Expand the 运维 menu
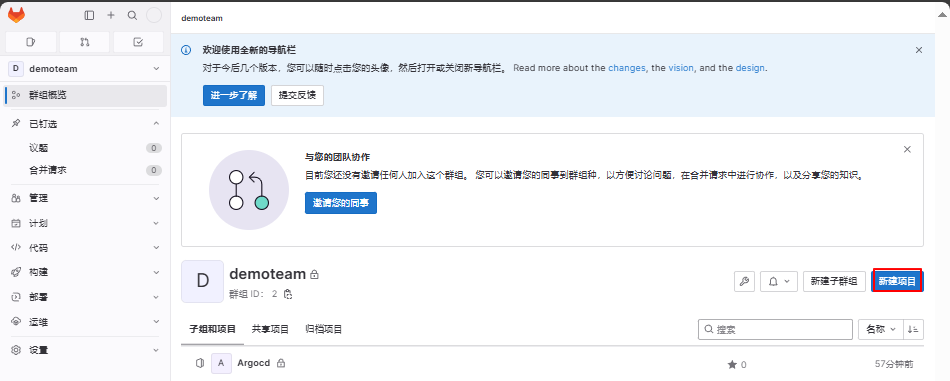The width and height of the screenshot is (950, 381). coord(85,322)
